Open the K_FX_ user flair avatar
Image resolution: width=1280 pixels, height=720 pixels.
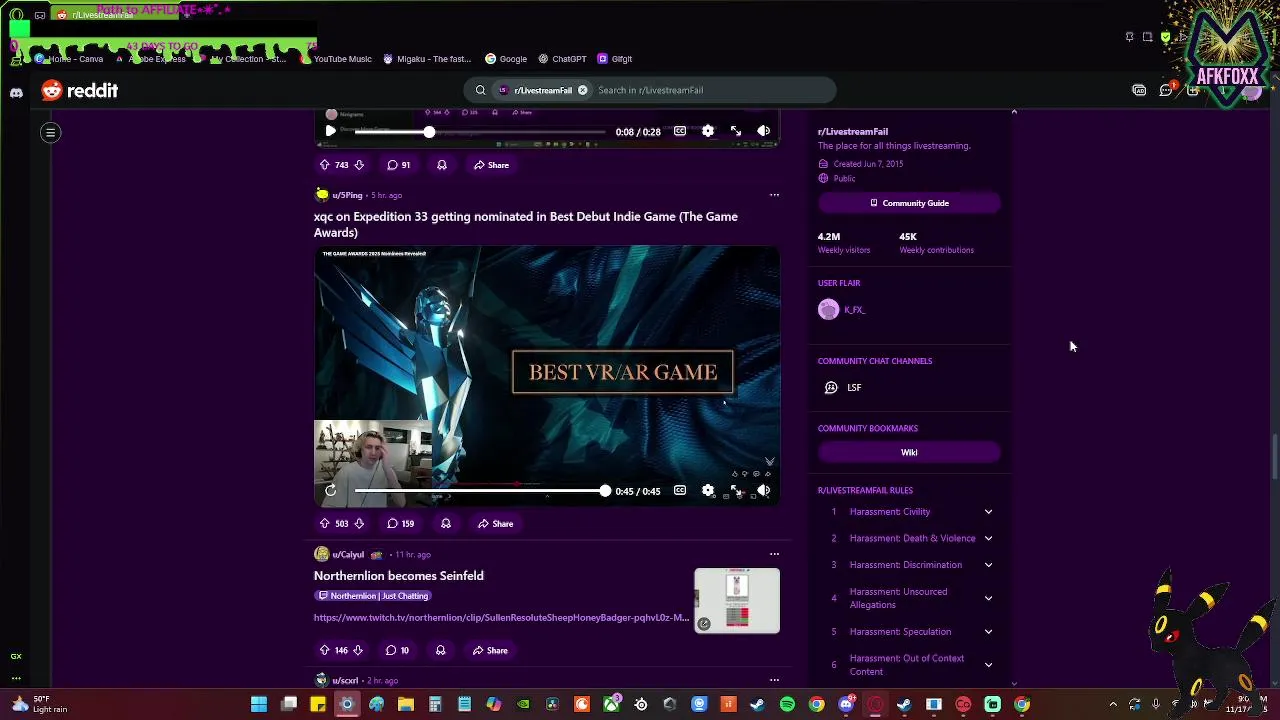click(828, 310)
